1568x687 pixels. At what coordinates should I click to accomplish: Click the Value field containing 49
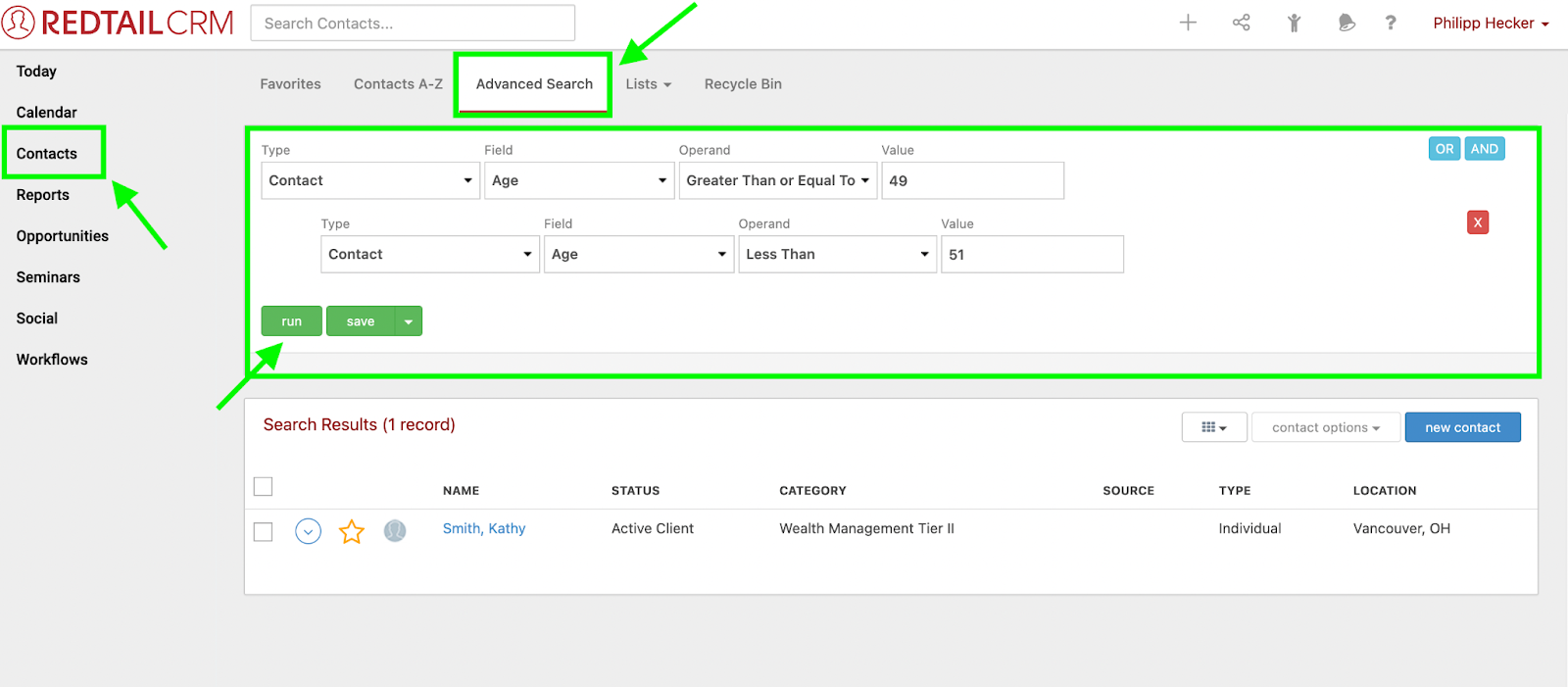click(973, 180)
